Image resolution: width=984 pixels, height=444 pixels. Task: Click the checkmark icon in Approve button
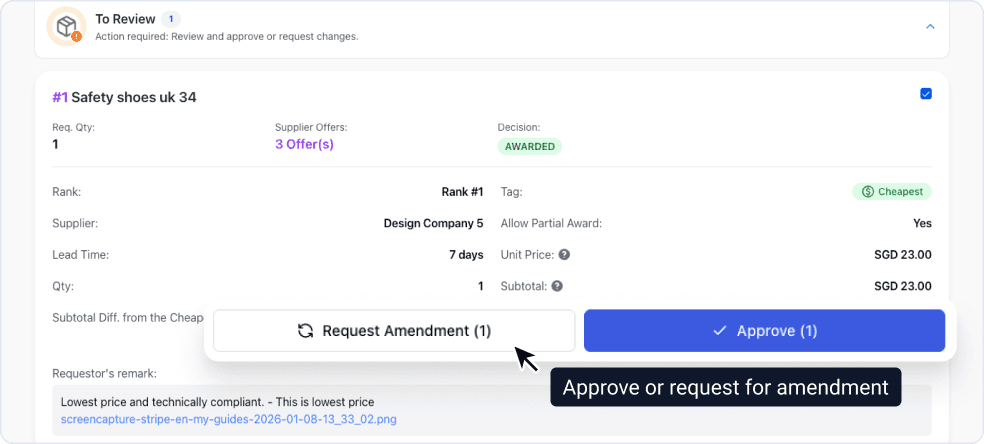(720, 330)
